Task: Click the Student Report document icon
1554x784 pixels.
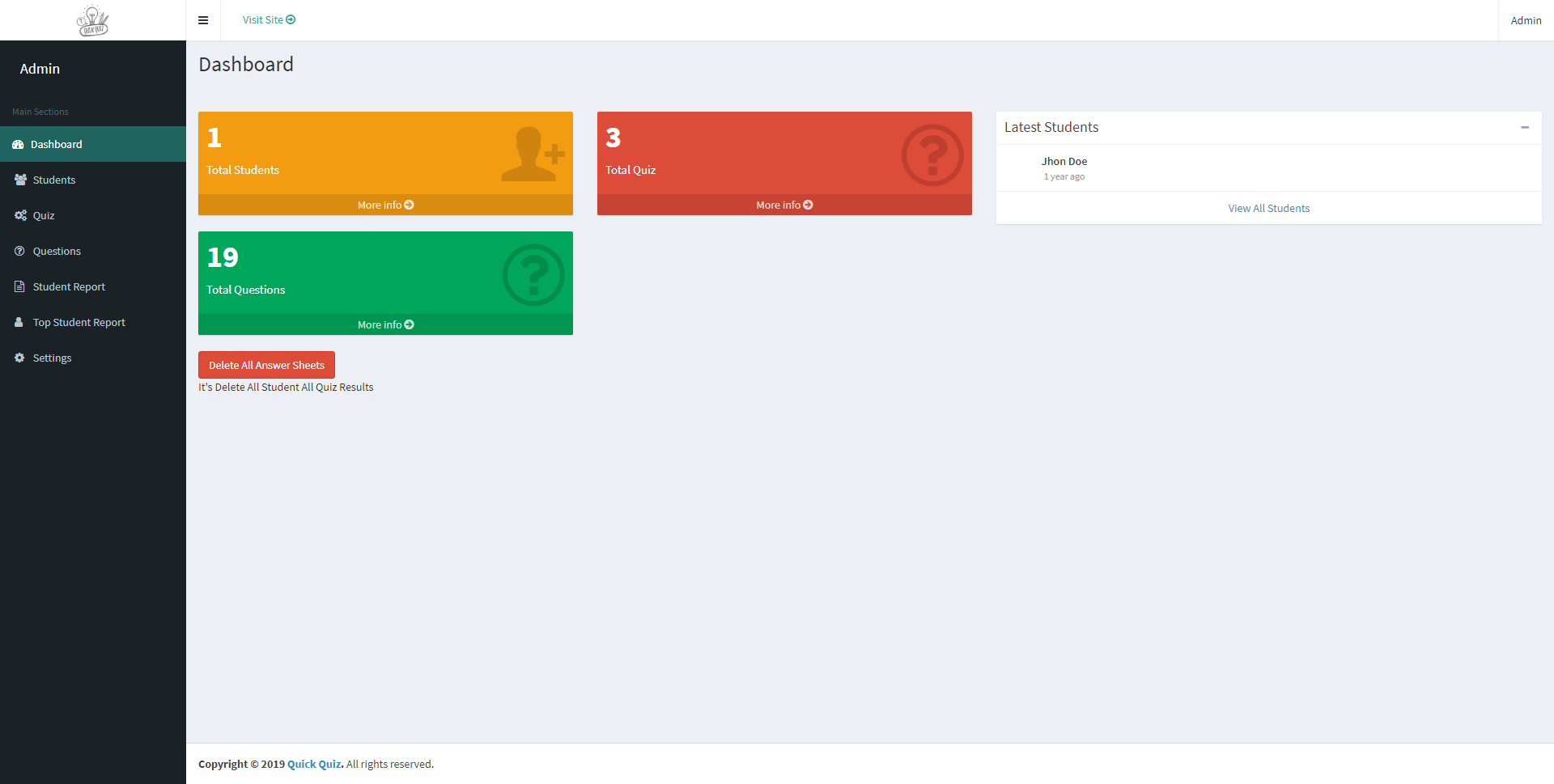Action: point(19,286)
